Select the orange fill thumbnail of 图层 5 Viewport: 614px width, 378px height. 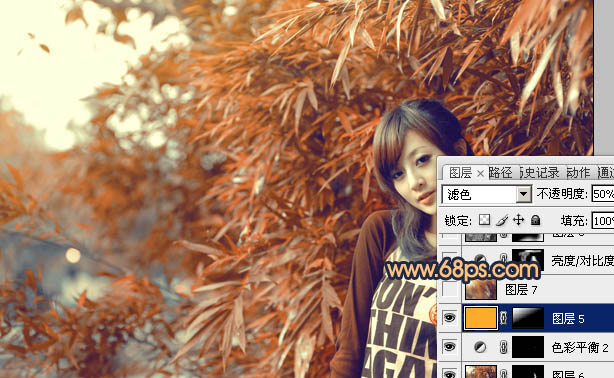tap(480, 318)
